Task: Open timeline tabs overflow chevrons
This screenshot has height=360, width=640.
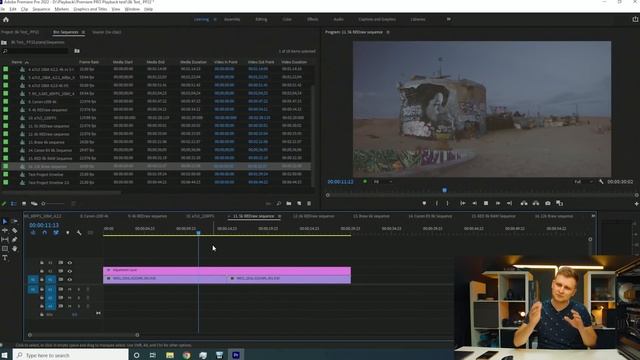Action: pos(593,216)
